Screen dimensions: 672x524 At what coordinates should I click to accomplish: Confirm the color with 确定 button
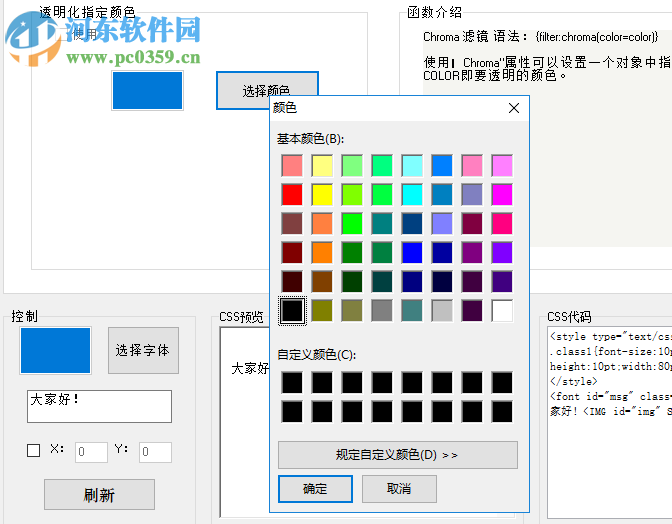(x=315, y=489)
